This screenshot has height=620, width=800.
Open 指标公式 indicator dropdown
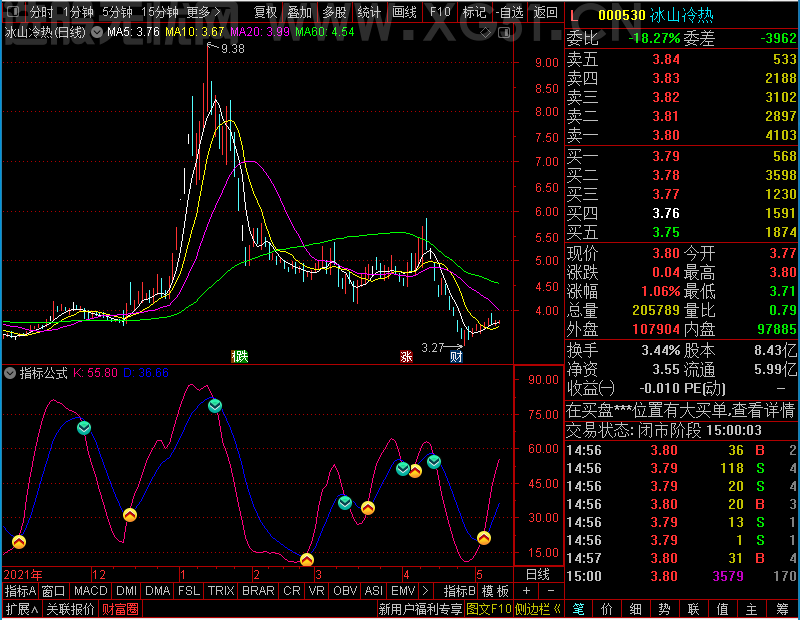10,373
